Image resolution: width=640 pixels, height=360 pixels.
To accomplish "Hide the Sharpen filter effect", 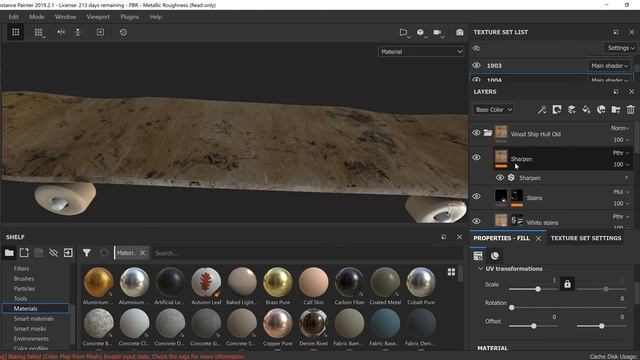I will coord(500,178).
